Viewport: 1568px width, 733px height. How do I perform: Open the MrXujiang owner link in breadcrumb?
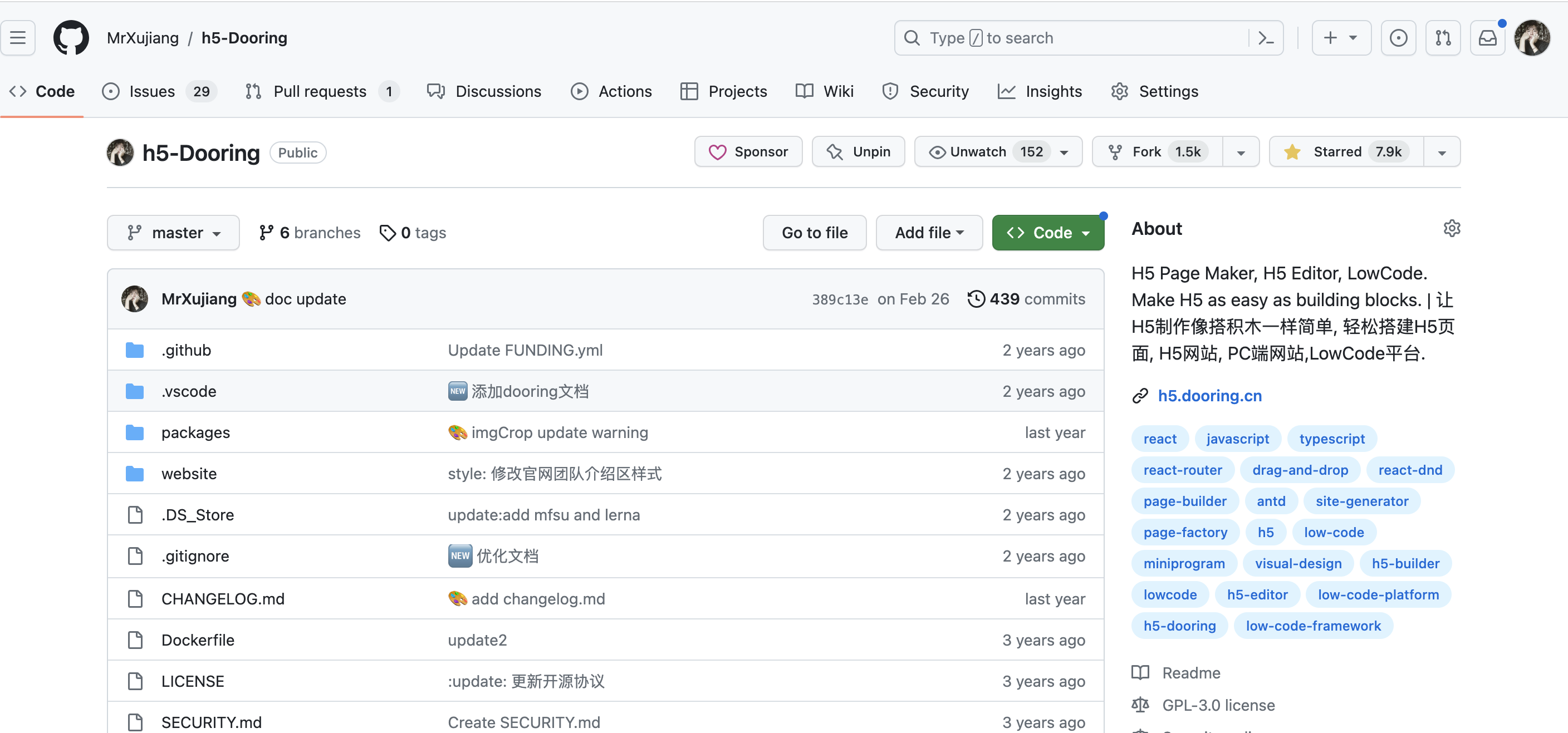(143, 38)
